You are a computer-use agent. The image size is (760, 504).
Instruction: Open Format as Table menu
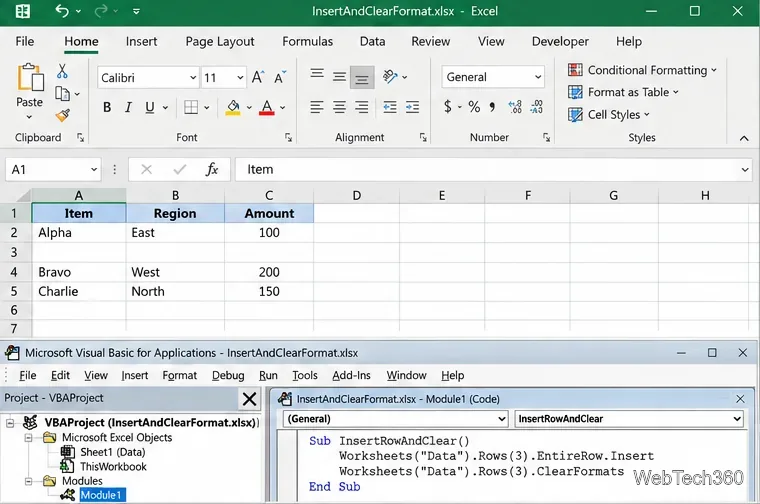623,92
